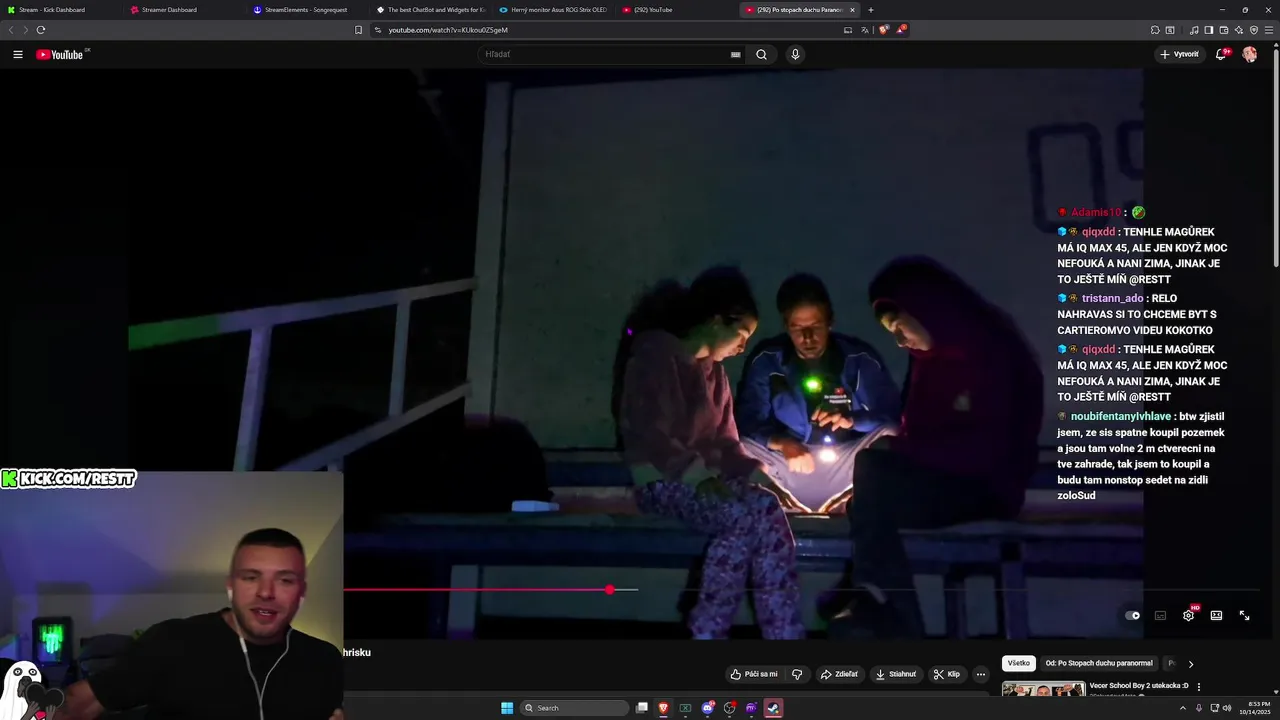1280x720 pixels.
Task: Open YouTube notifications bell
Action: tap(1221, 54)
